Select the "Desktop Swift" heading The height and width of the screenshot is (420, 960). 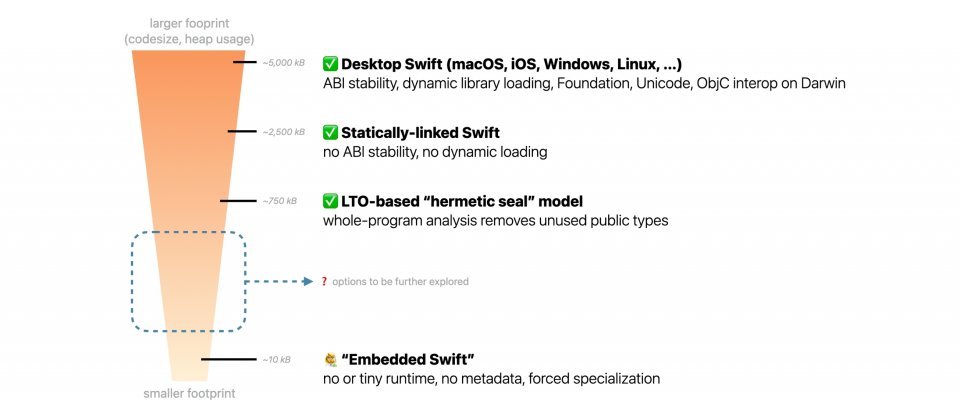click(x=512, y=64)
